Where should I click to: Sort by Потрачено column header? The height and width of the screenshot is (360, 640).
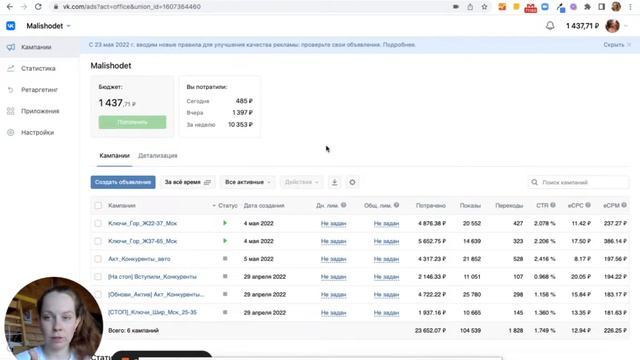pos(431,205)
